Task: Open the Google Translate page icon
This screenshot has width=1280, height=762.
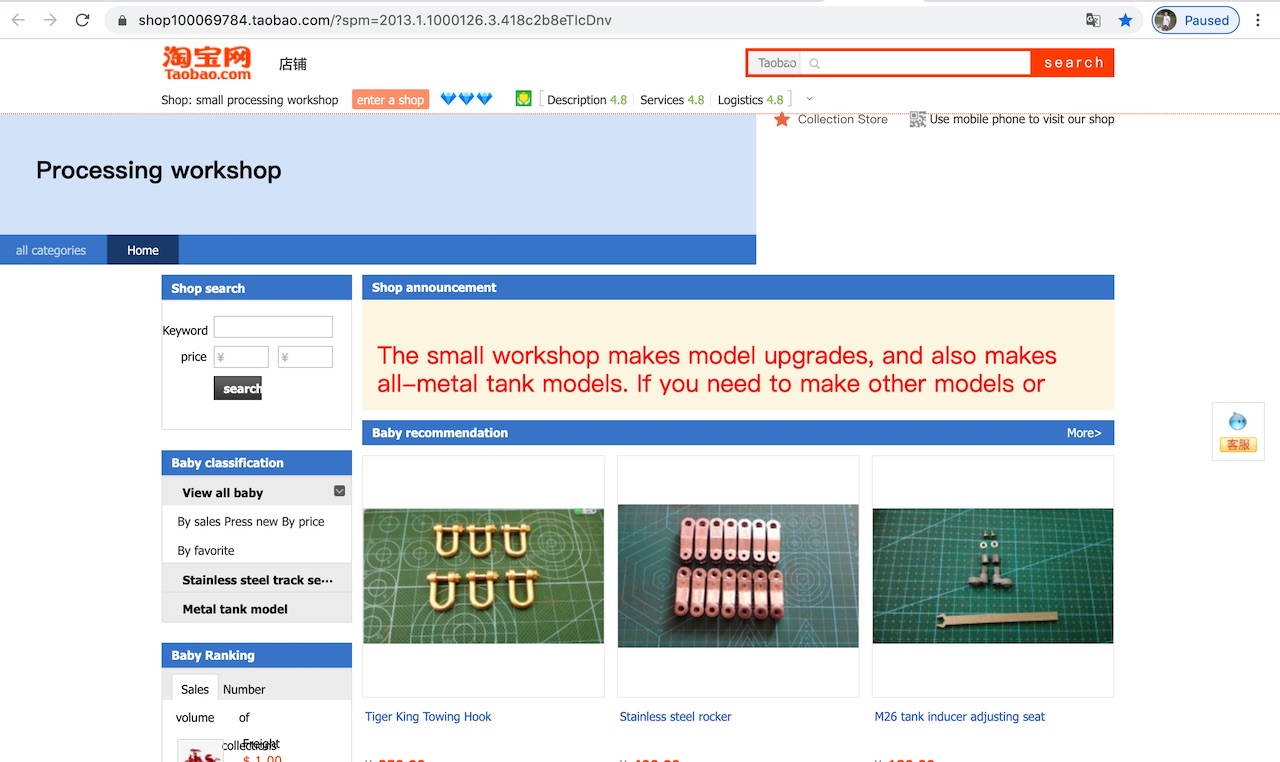Action: [x=1093, y=20]
